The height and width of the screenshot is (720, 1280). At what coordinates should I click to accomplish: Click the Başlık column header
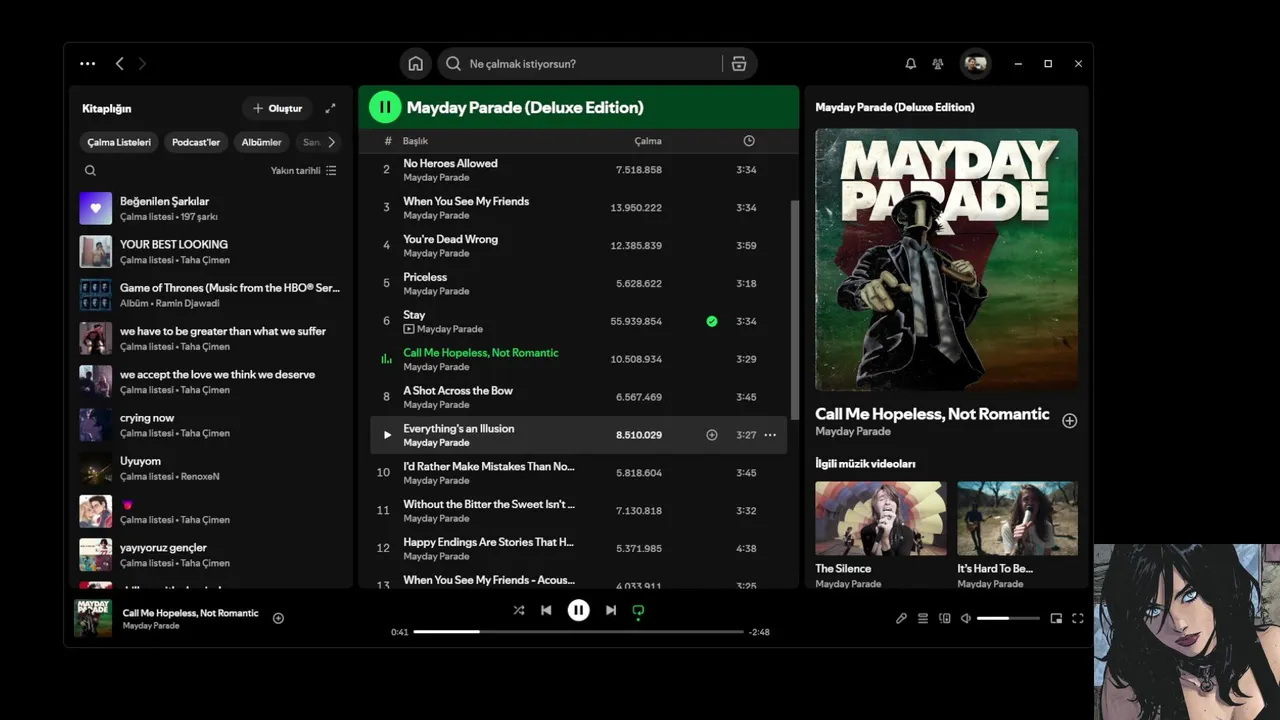pos(415,141)
